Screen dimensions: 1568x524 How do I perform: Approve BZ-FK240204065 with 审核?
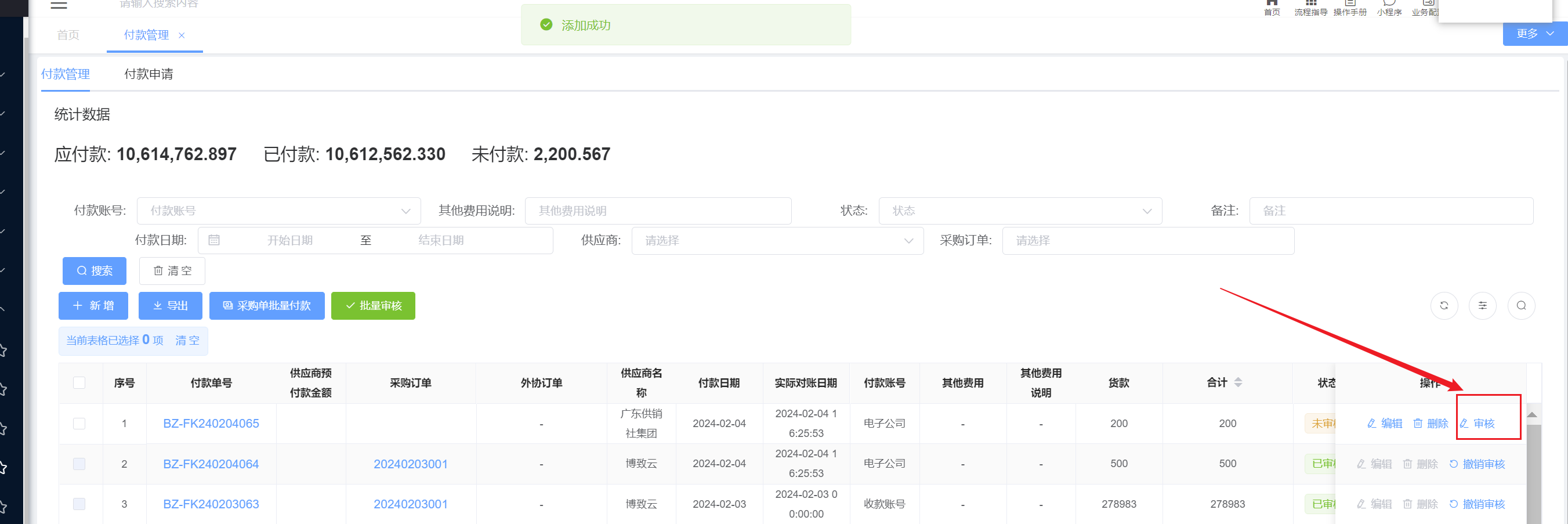pos(1478,424)
